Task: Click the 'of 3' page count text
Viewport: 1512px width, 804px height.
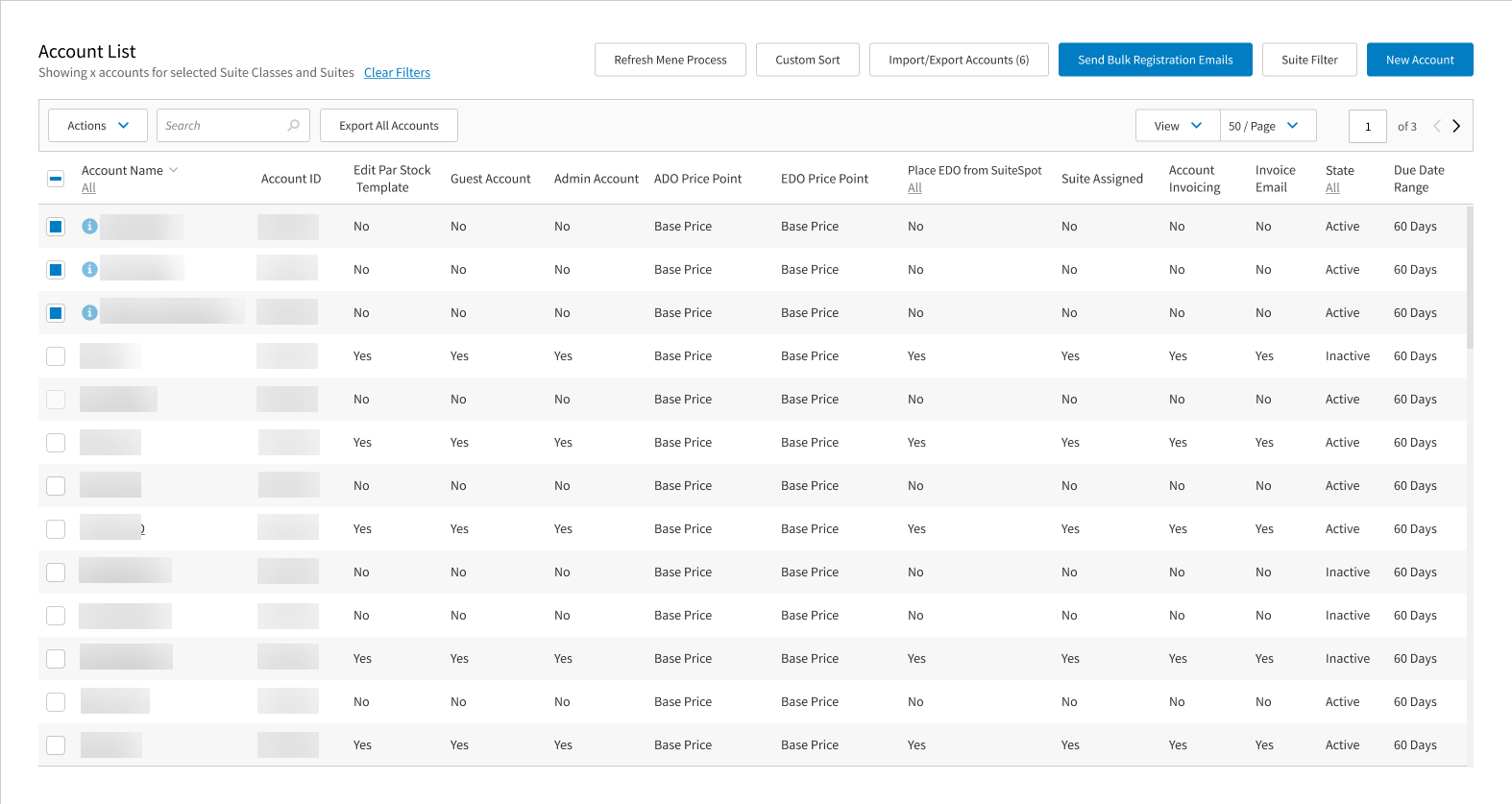Action: point(1406,127)
